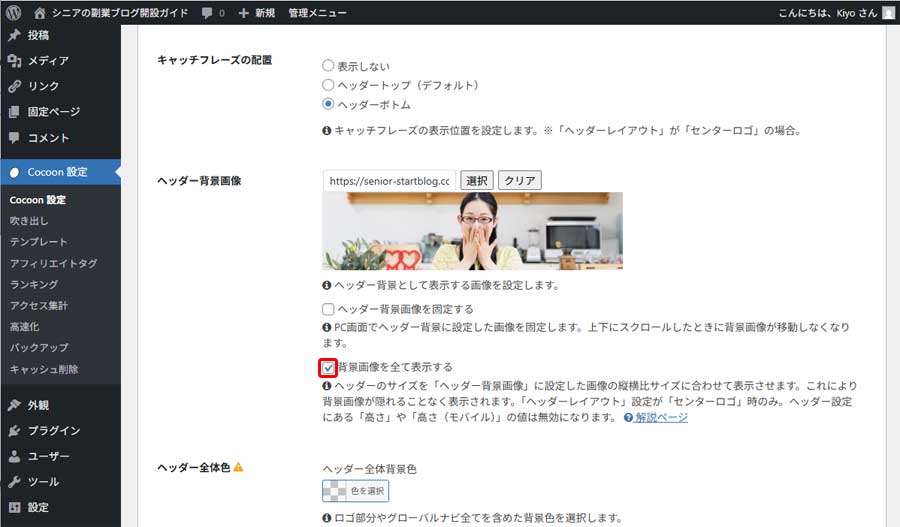Open the バックアップ submenu item
The image size is (900, 527).
pyautogui.click(x=38, y=347)
